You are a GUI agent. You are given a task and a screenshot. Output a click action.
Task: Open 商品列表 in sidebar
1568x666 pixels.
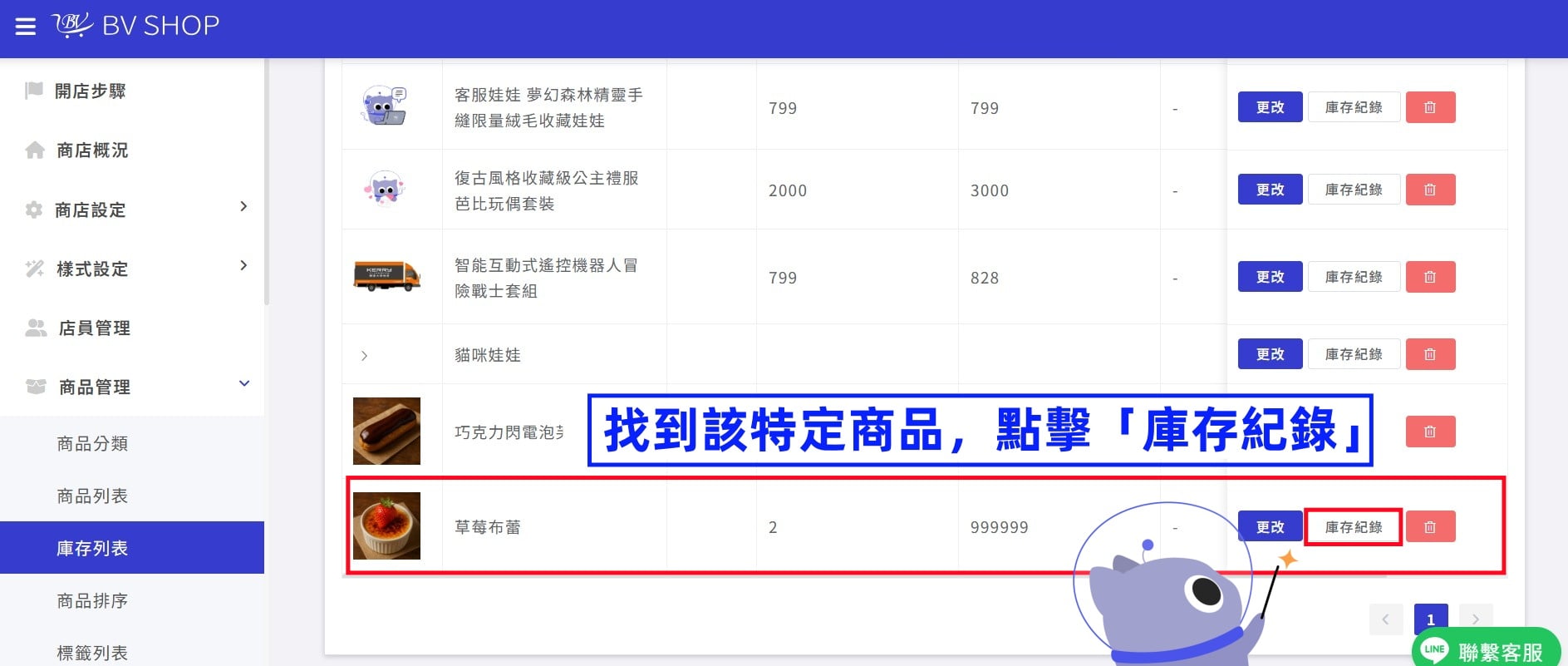point(92,496)
